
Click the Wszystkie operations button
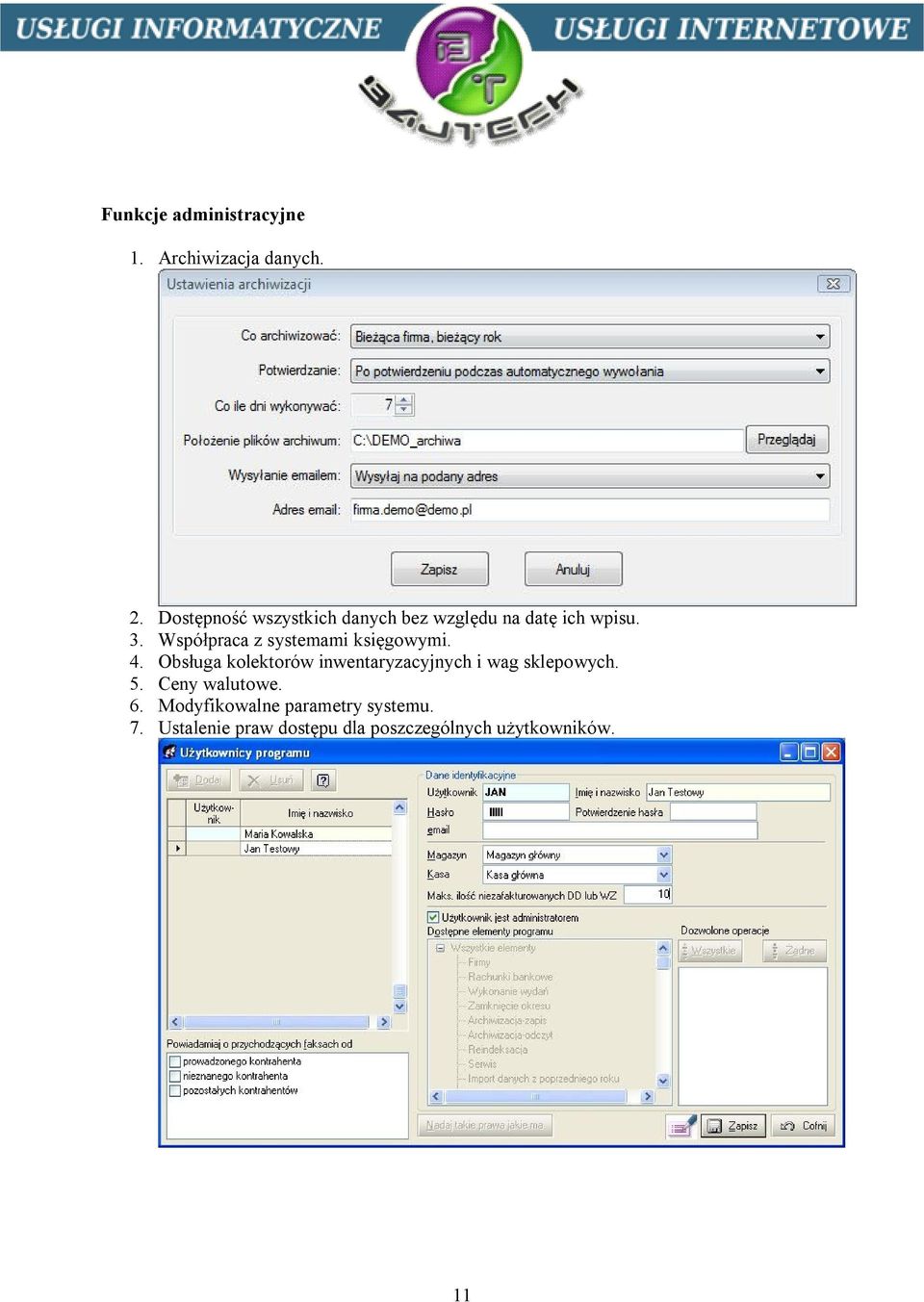click(711, 951)
